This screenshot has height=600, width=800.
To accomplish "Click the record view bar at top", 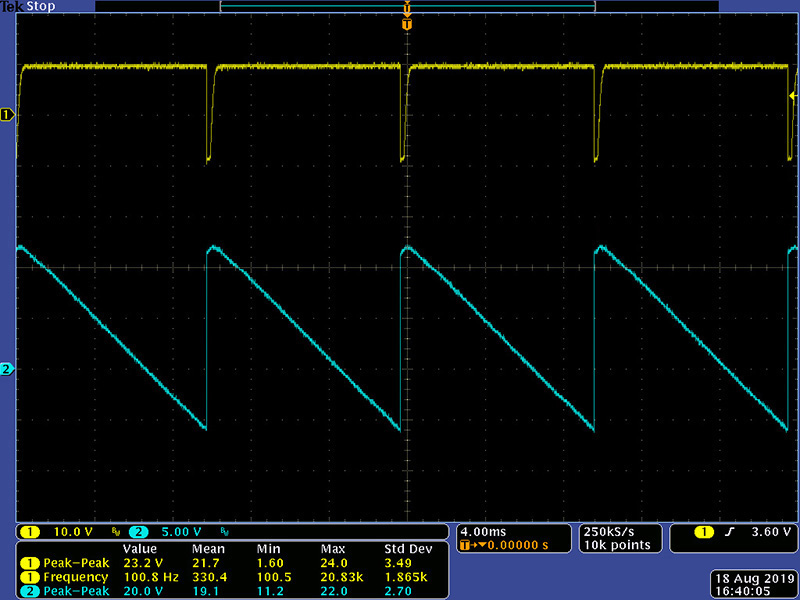I will [x=406, y=7].
